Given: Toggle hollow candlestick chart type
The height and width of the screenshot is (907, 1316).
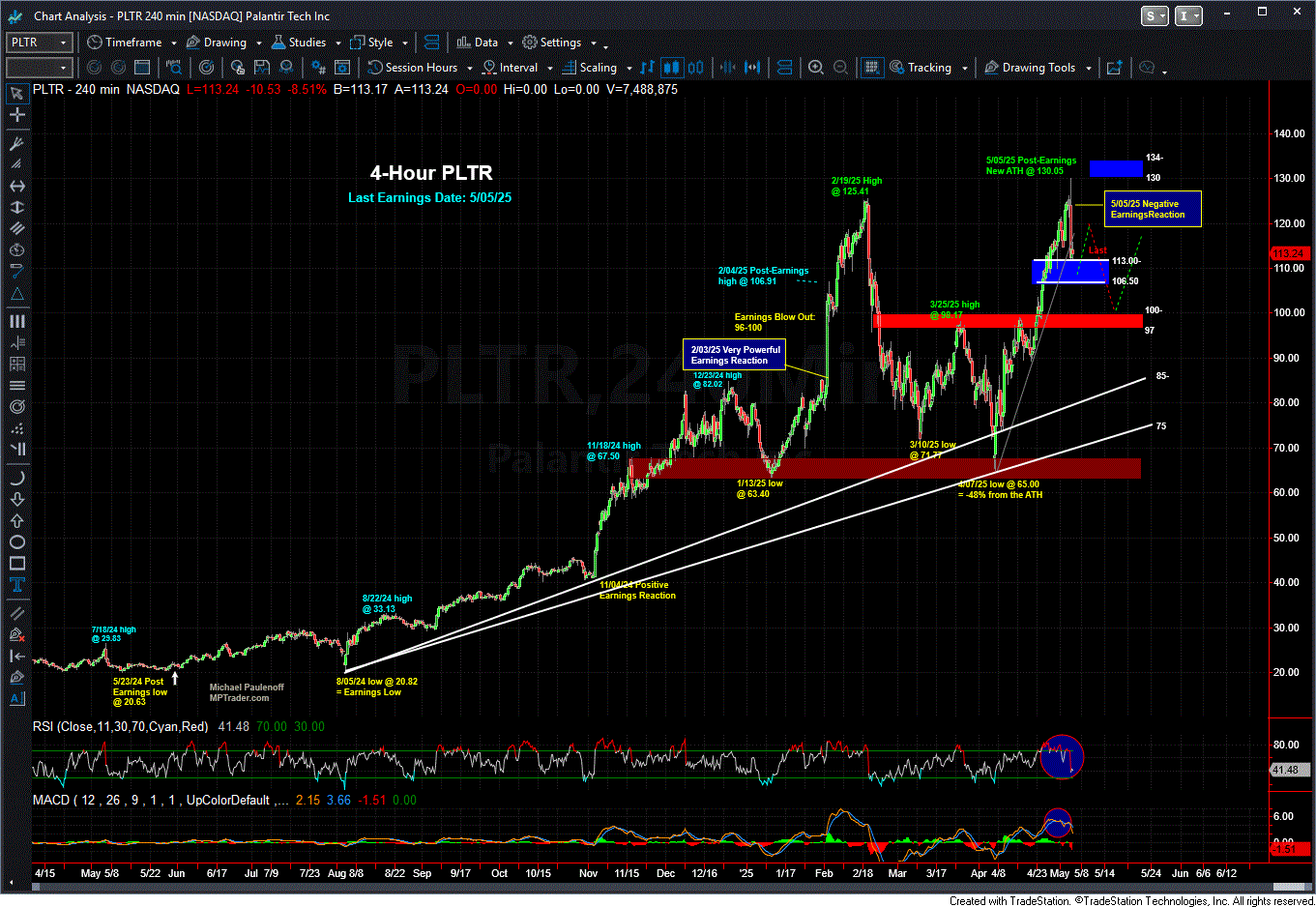Looking at the screenshot, I should (x=695, y=68).
